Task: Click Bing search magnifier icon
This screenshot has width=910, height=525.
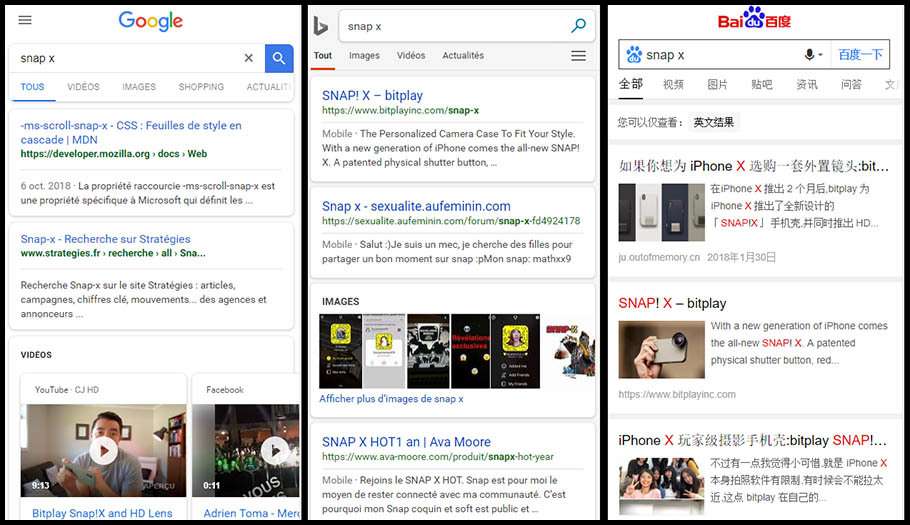Action: [579, 26]
